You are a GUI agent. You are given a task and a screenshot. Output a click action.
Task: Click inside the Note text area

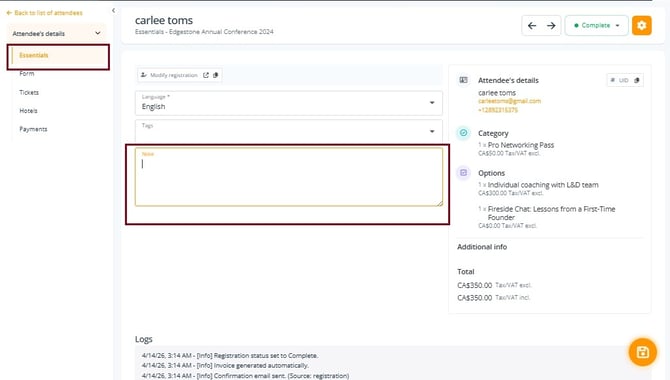click(x=289, y=177)
